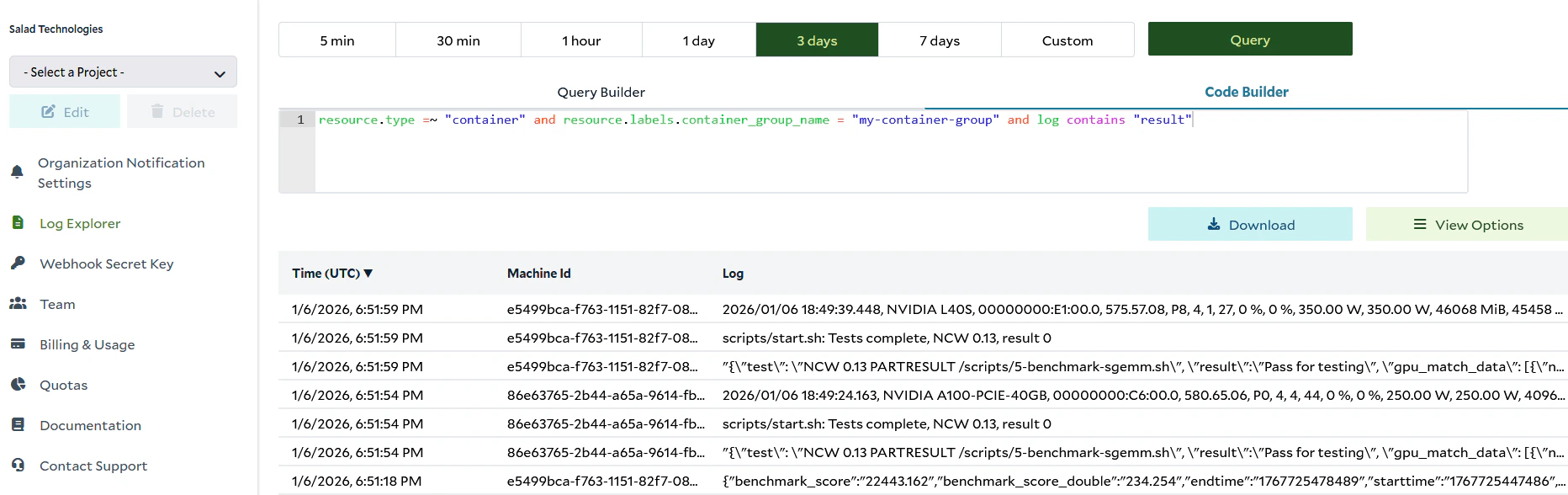Click inside the query code editor

coord(891,152)
